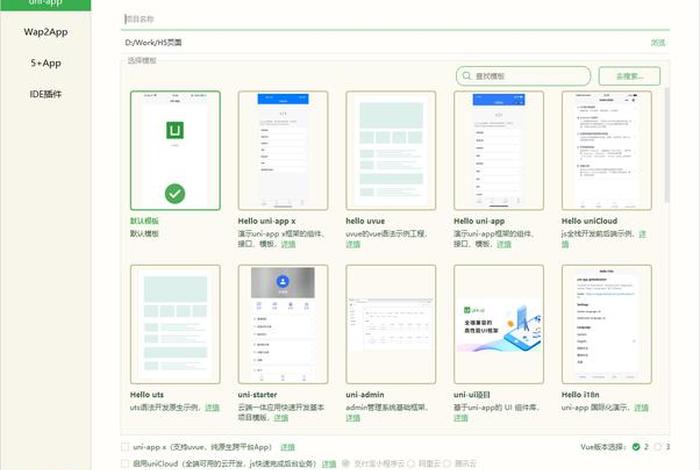Select Vue version 3 radio button
Viewport: 700px width, 470px height.
[658, 447]
